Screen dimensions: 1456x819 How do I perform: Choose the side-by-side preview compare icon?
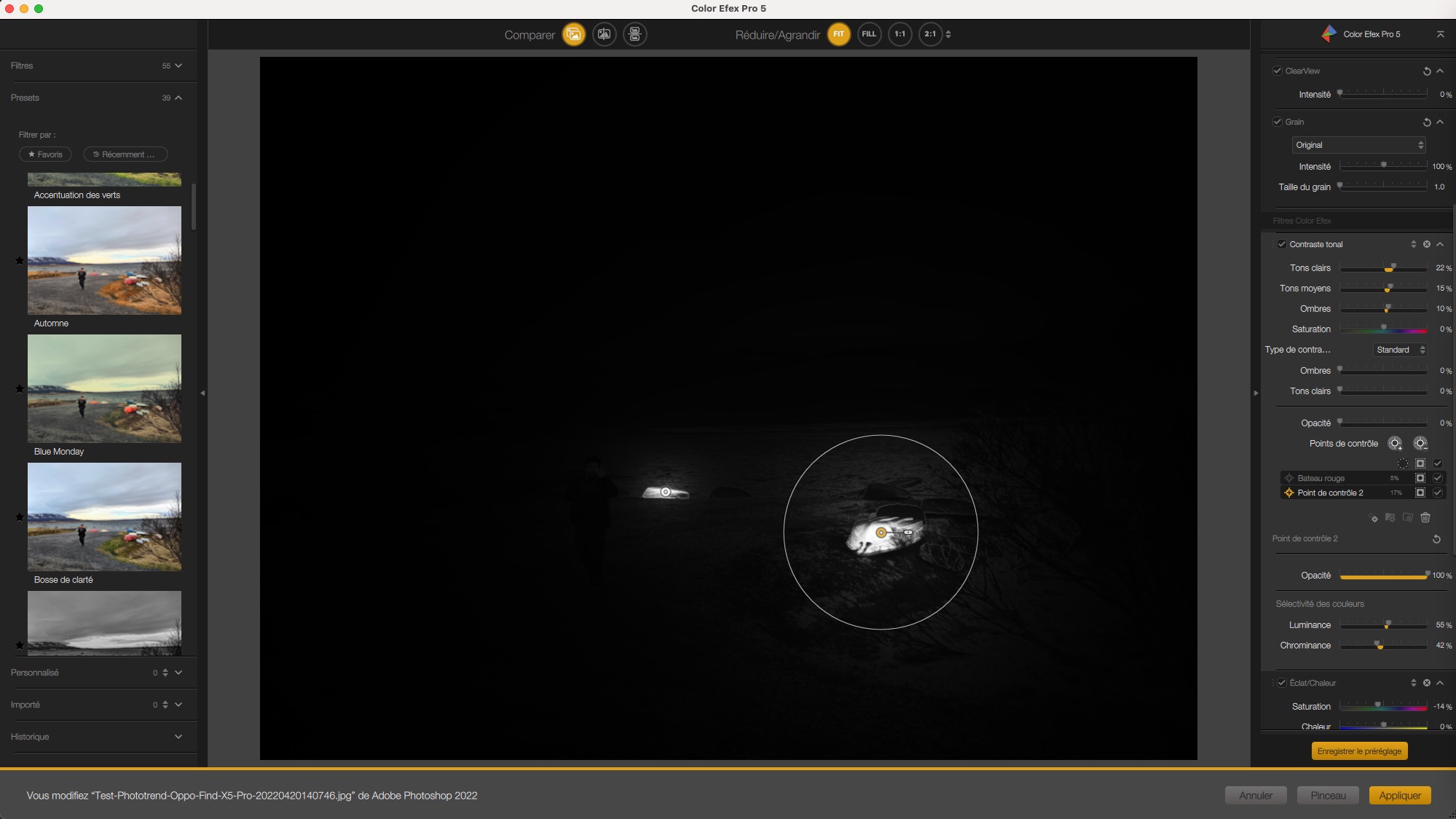pyautogui.click(x=635, y=34)
